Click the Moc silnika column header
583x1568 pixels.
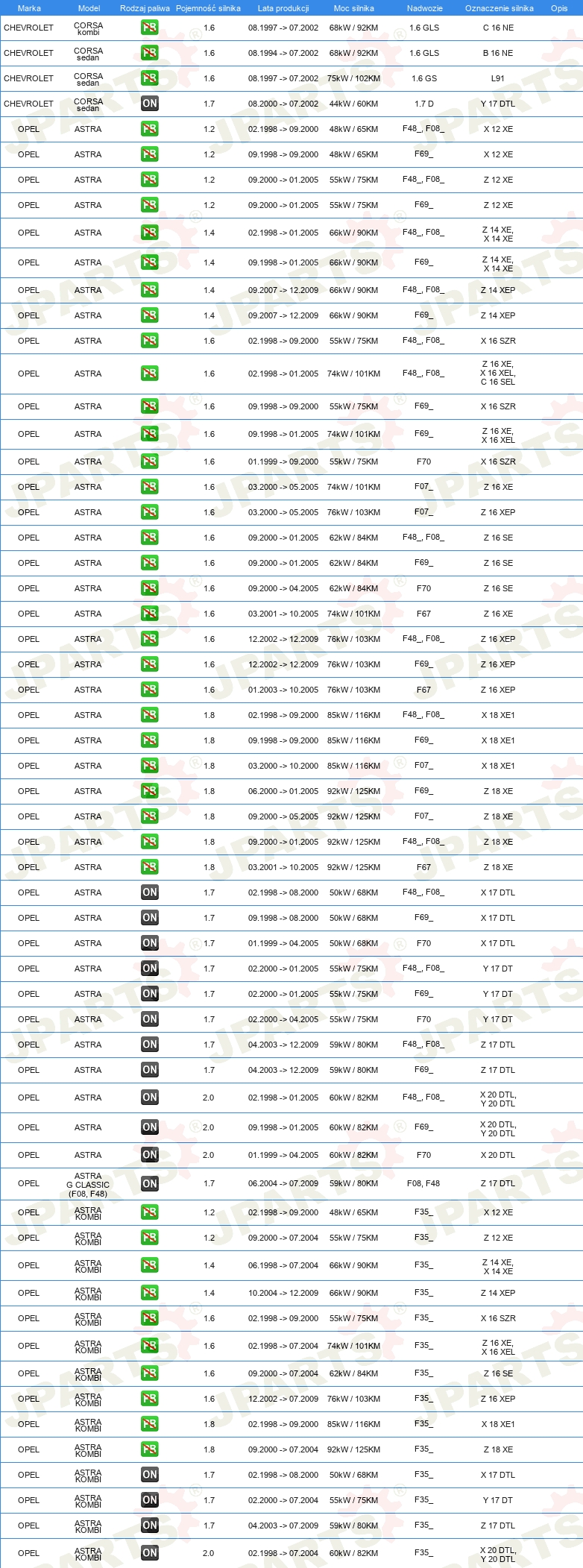pyautogui.click(x=354, y=8)
